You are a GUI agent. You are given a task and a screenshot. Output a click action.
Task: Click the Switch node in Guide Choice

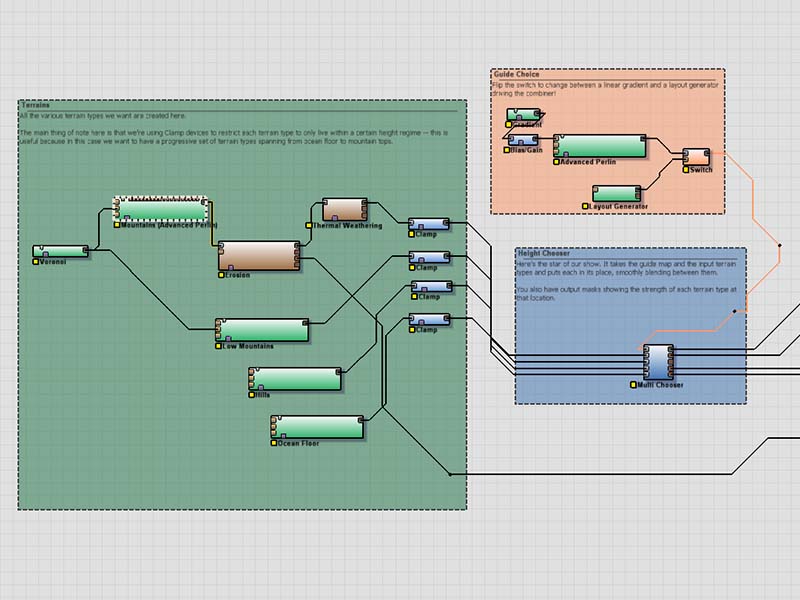pyautogui.click(x=695, y=157)
